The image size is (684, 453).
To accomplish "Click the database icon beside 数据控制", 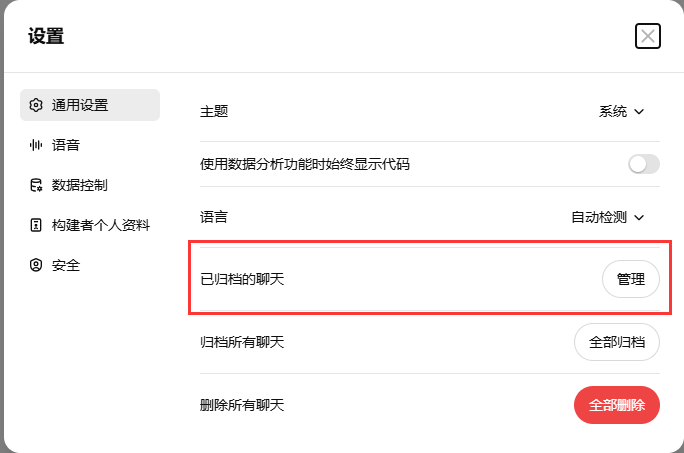I will pos(36,185).
